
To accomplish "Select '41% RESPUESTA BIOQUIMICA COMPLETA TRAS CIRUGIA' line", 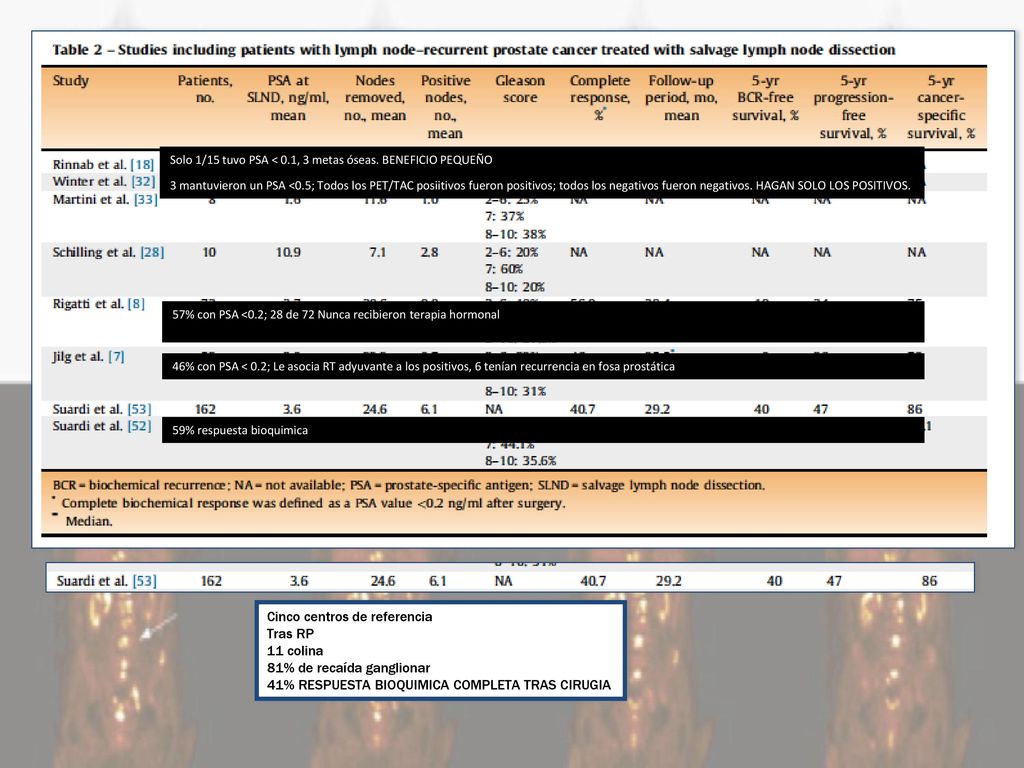I will point(439,685).
